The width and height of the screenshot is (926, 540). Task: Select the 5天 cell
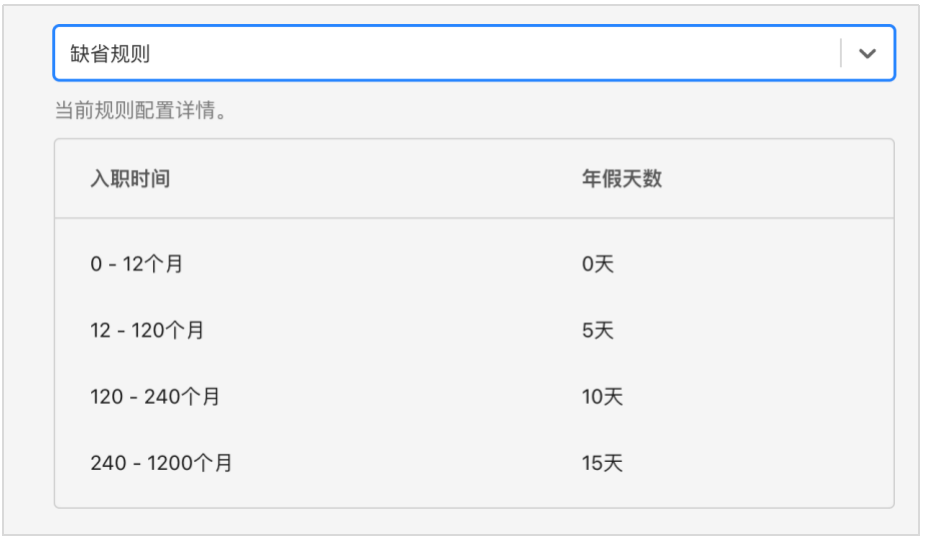[598, 330]
